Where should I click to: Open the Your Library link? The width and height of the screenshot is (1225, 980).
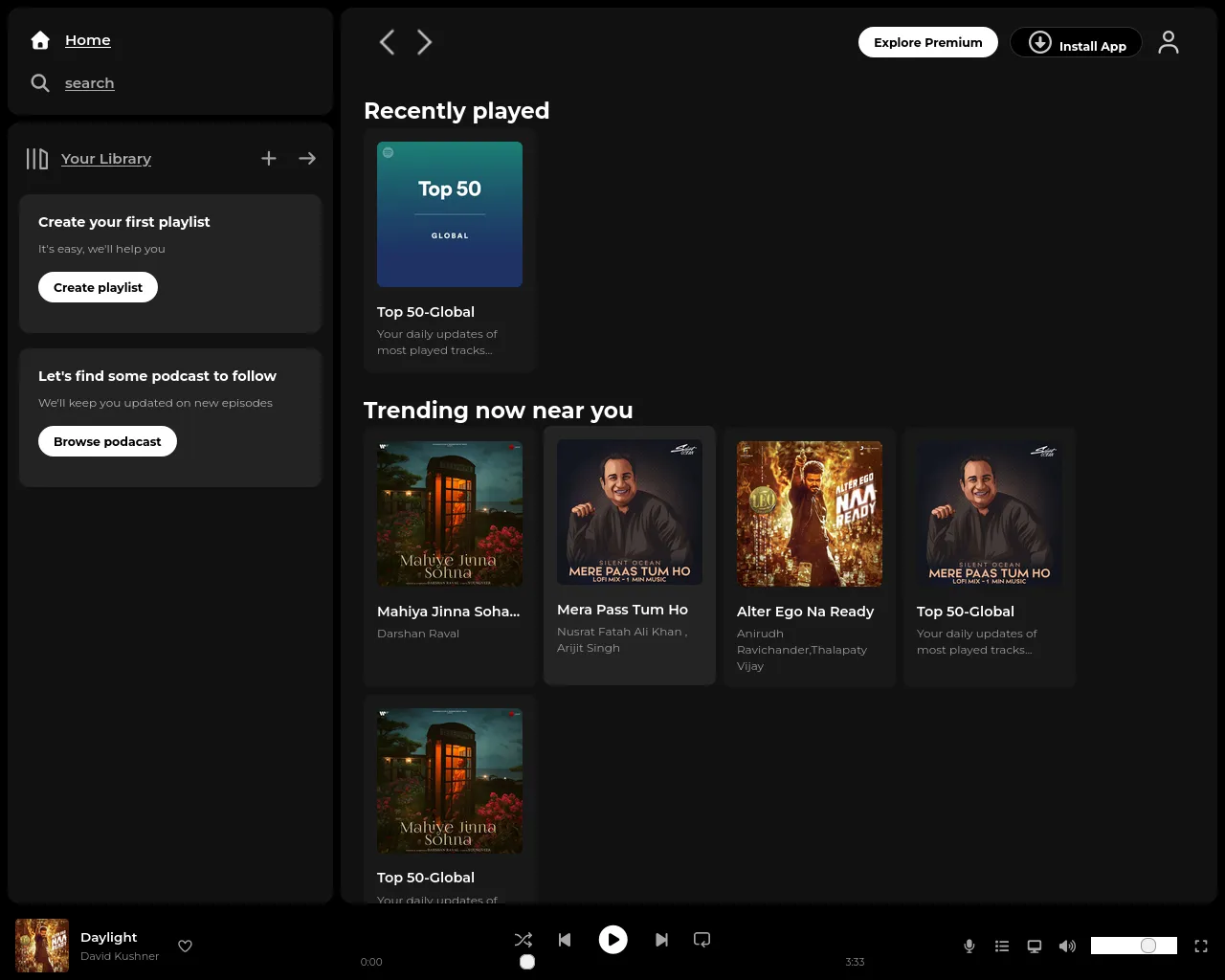(106, 159)
